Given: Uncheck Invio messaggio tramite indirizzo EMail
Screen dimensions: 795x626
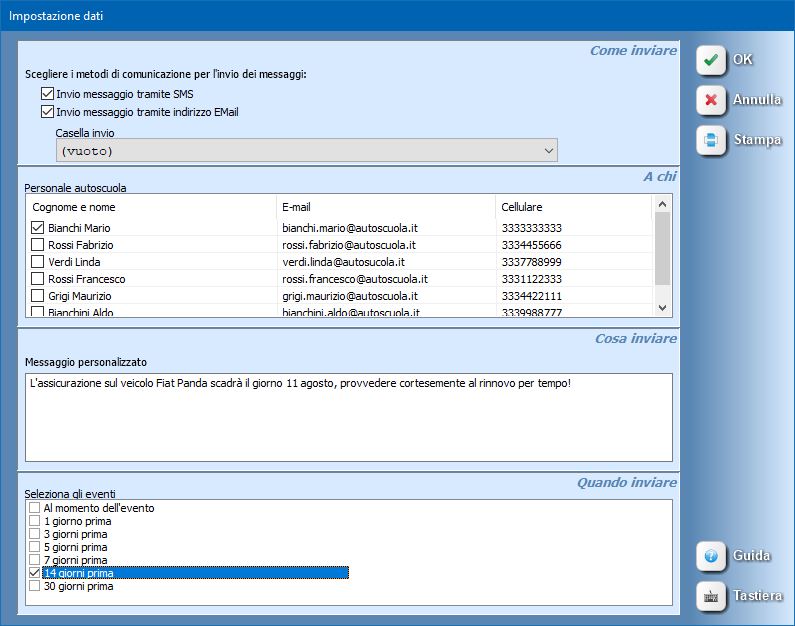Looking at the screenshot, I should click(x=47, y=112).
